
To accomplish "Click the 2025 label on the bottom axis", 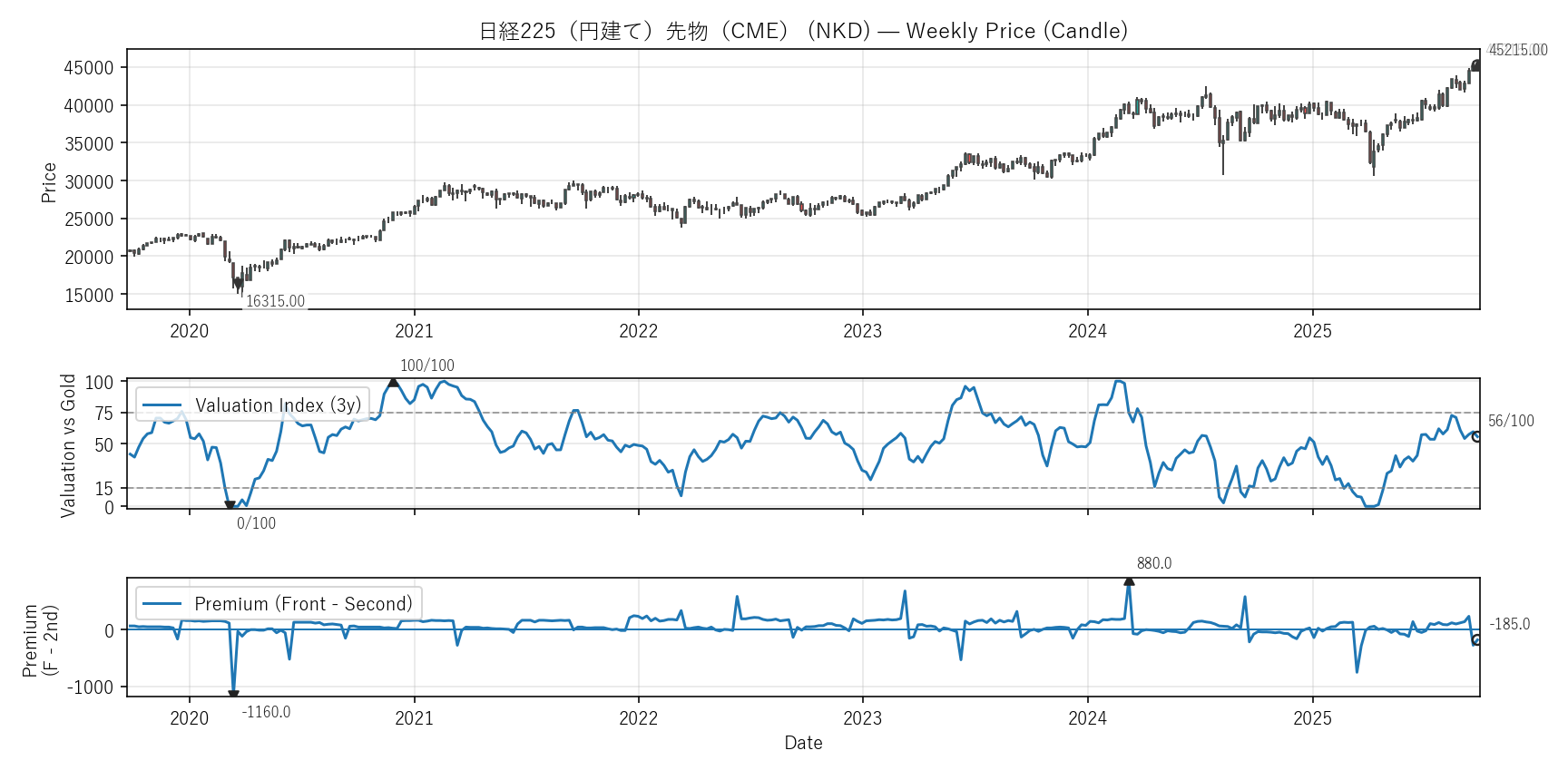I will (1312, 718).
